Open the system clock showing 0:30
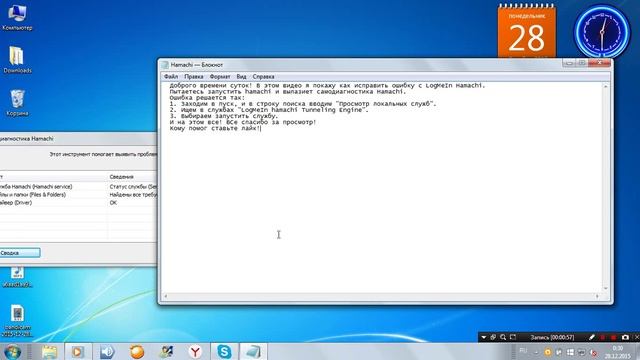 click(618, 352)
